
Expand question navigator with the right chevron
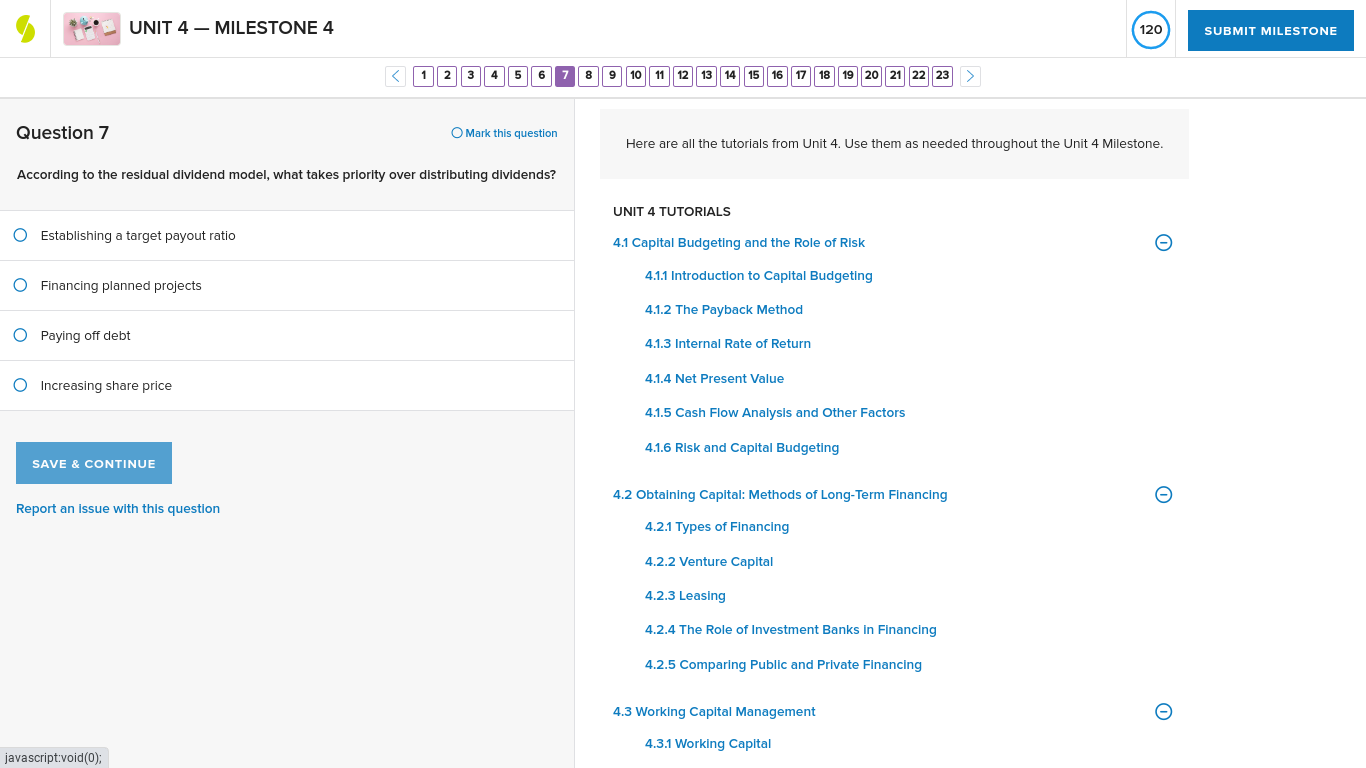coord(969,75)
